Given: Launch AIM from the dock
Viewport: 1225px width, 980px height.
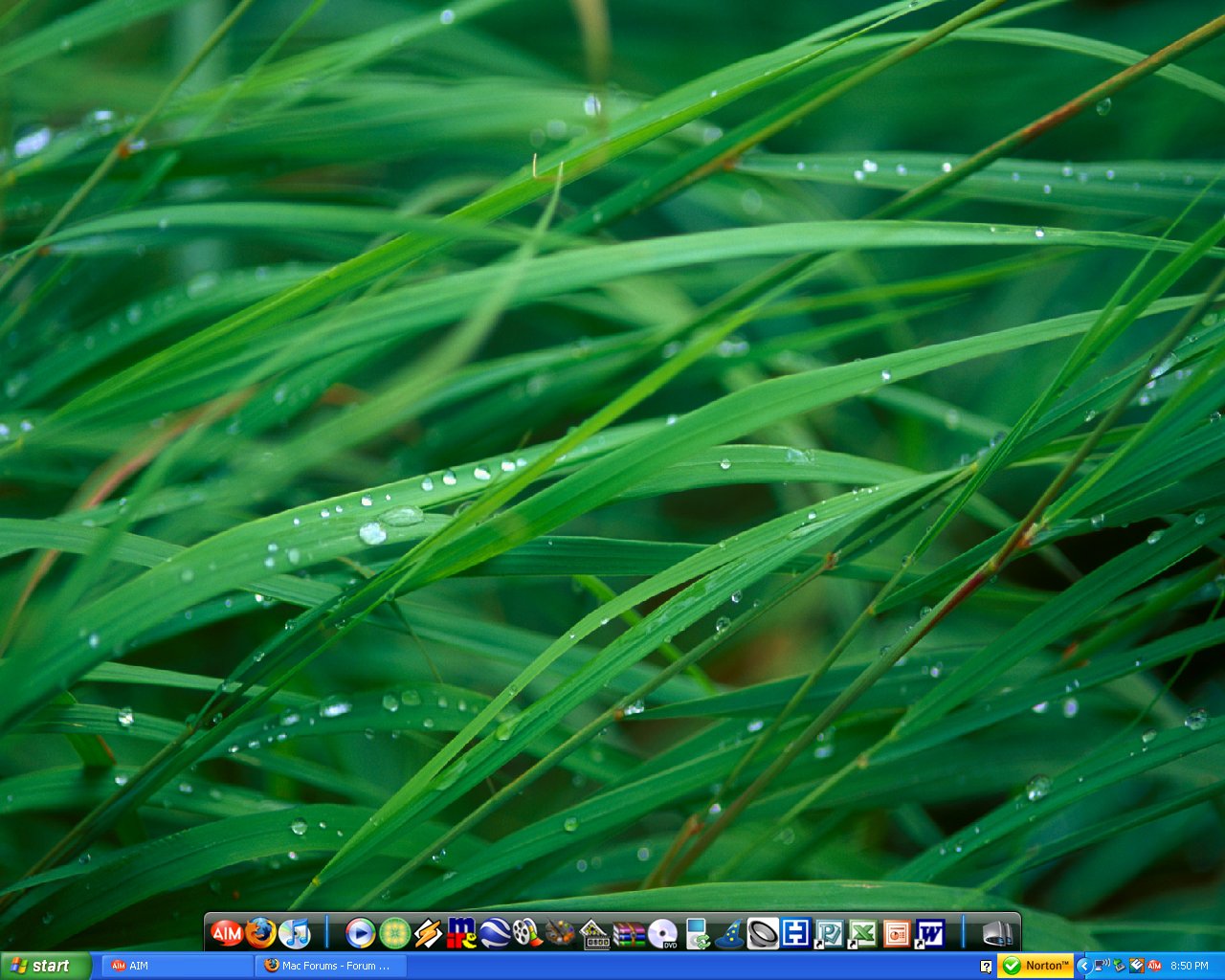Looking at the screenshot, I should pyautogui.click(x=227, y=932).
